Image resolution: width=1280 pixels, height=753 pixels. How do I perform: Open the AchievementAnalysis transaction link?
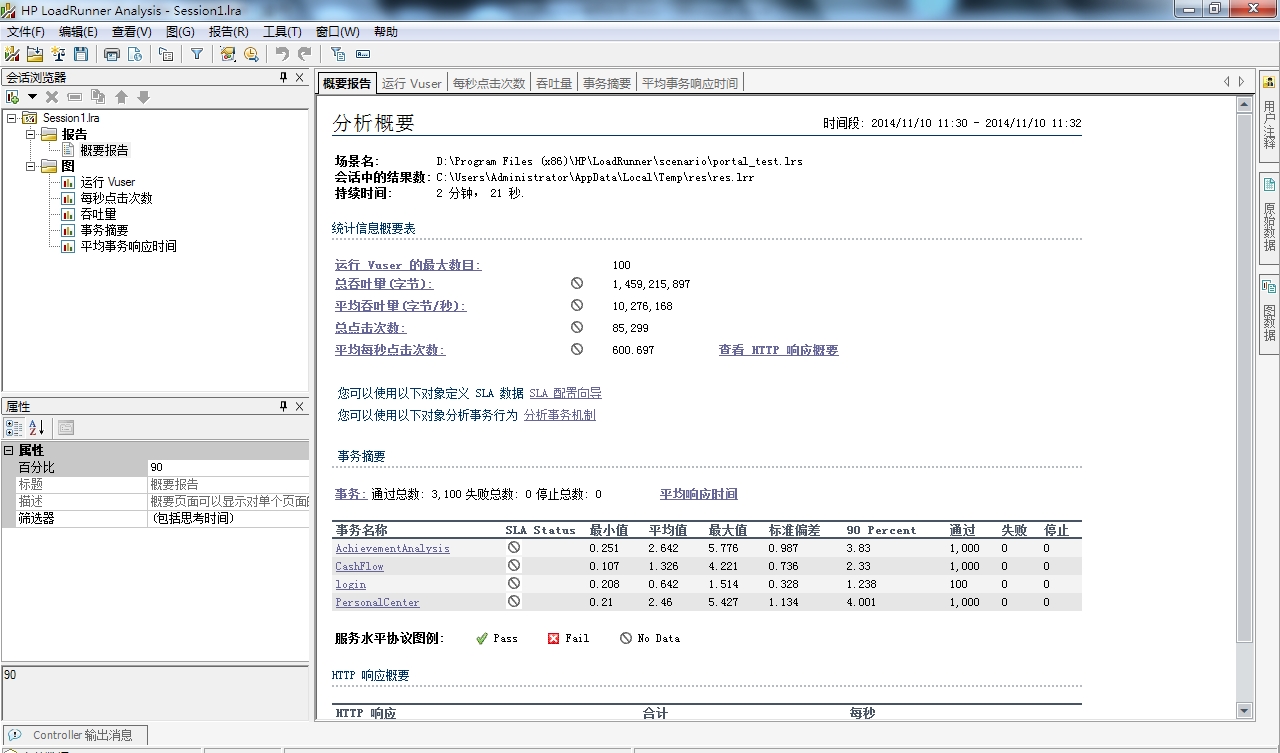pyautogui.click(x=392, y=548)
